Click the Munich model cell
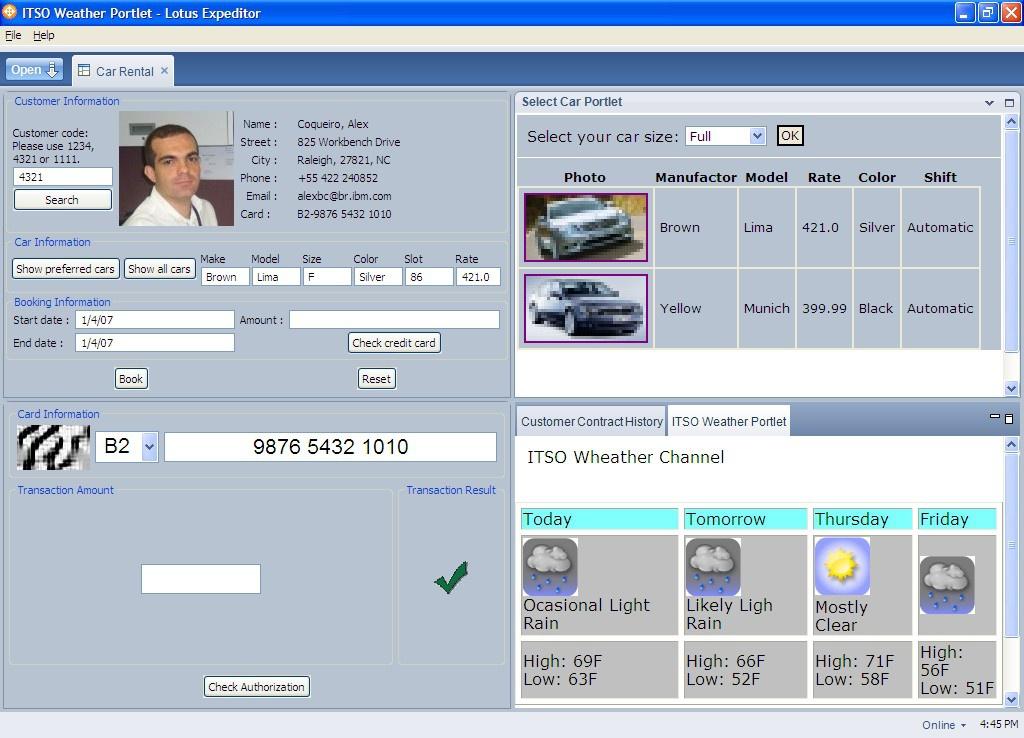The width and height of the screenshot is (1024, 738). (767, 308)
